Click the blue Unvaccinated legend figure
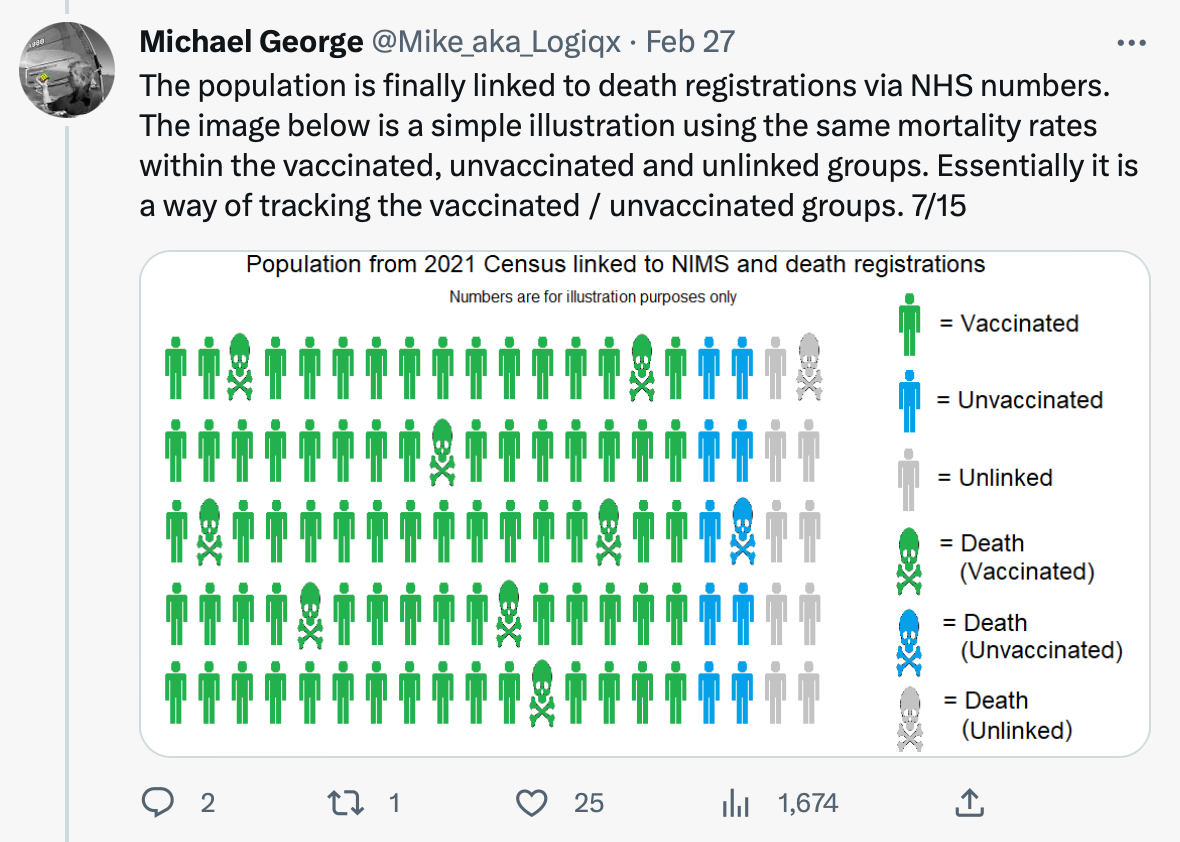 click(910, 401)
